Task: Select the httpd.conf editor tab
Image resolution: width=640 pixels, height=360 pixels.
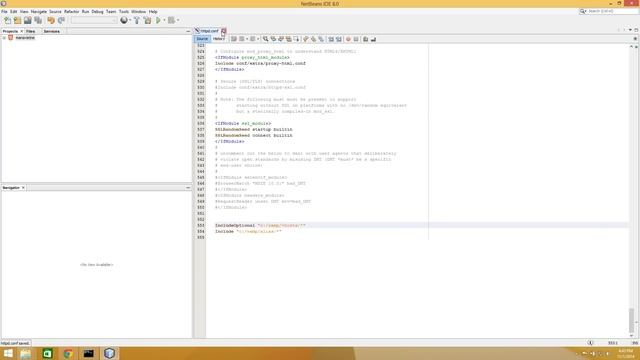Action: pos(209,31)
